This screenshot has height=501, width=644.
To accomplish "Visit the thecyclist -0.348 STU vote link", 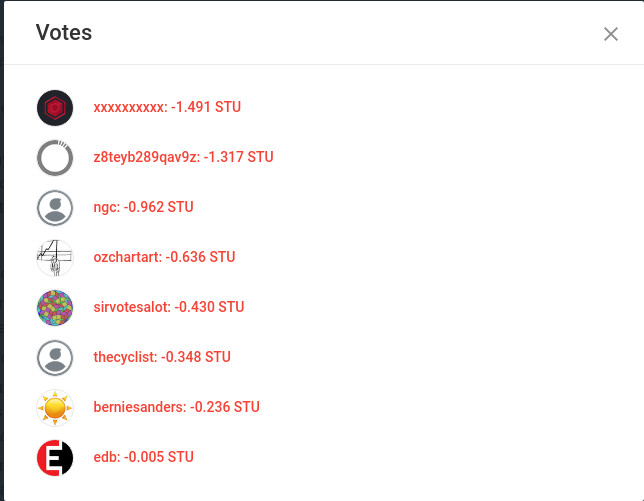I will [162, 357].
